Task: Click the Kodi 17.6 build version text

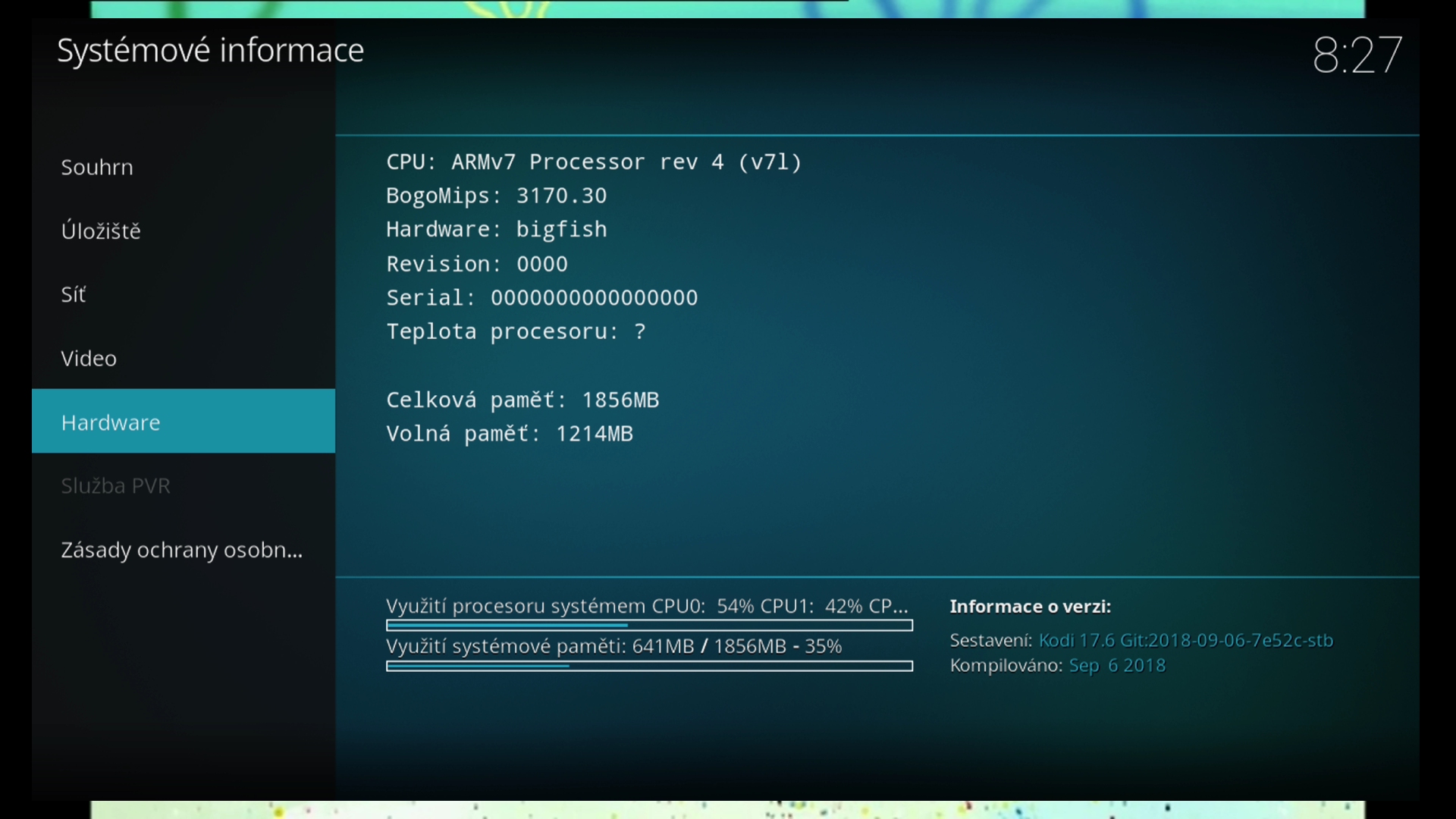Action: [x=1185, y=641]
